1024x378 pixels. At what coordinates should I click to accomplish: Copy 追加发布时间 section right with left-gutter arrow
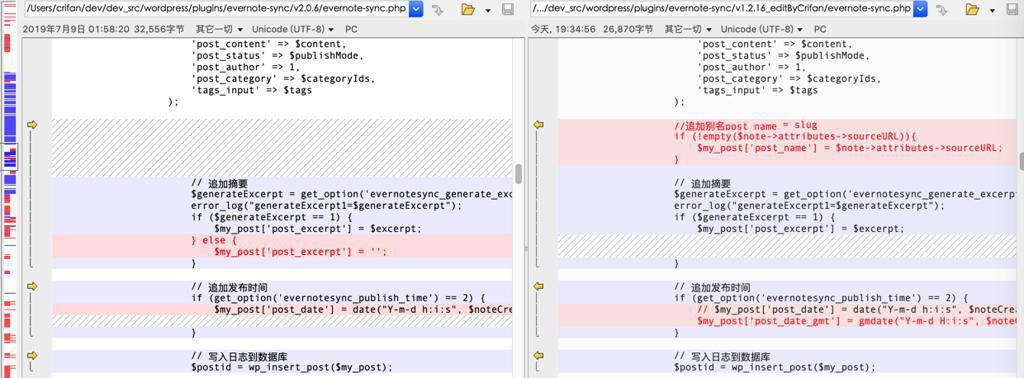pos(32,287)
